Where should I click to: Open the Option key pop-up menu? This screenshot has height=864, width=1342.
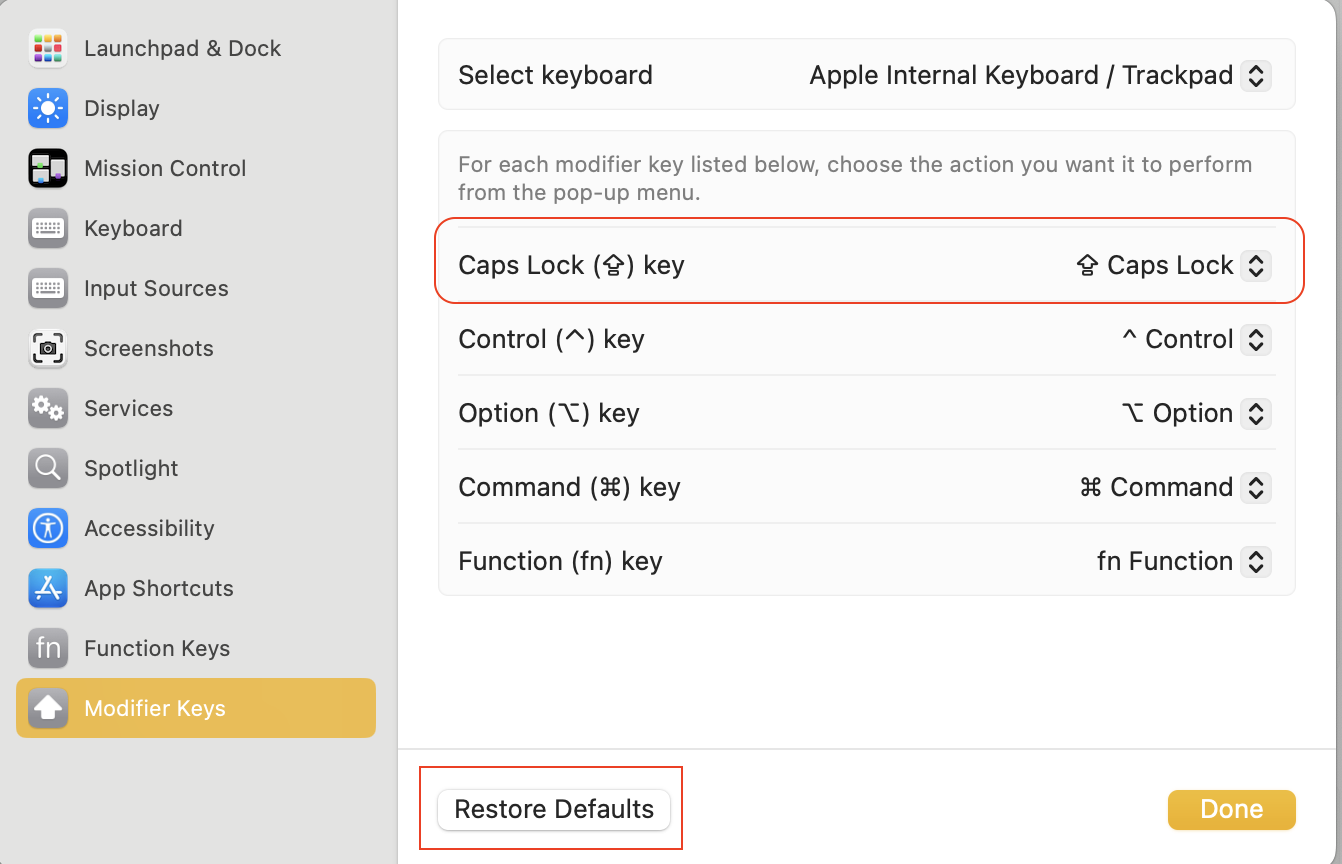tap(1255, 413)
